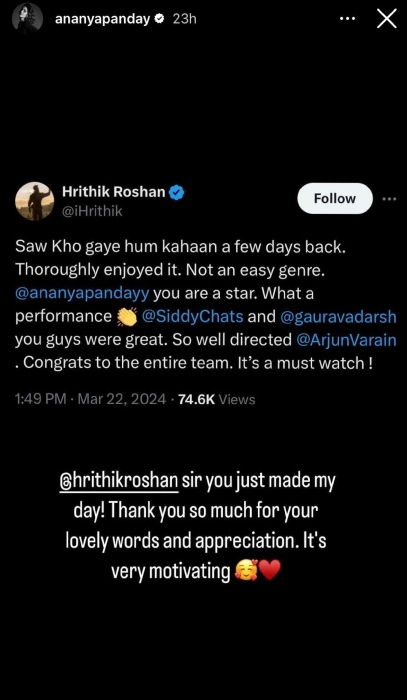
Task: Click blue verified checkmark next to Hrithik Roshan
Action: [178, 192]
